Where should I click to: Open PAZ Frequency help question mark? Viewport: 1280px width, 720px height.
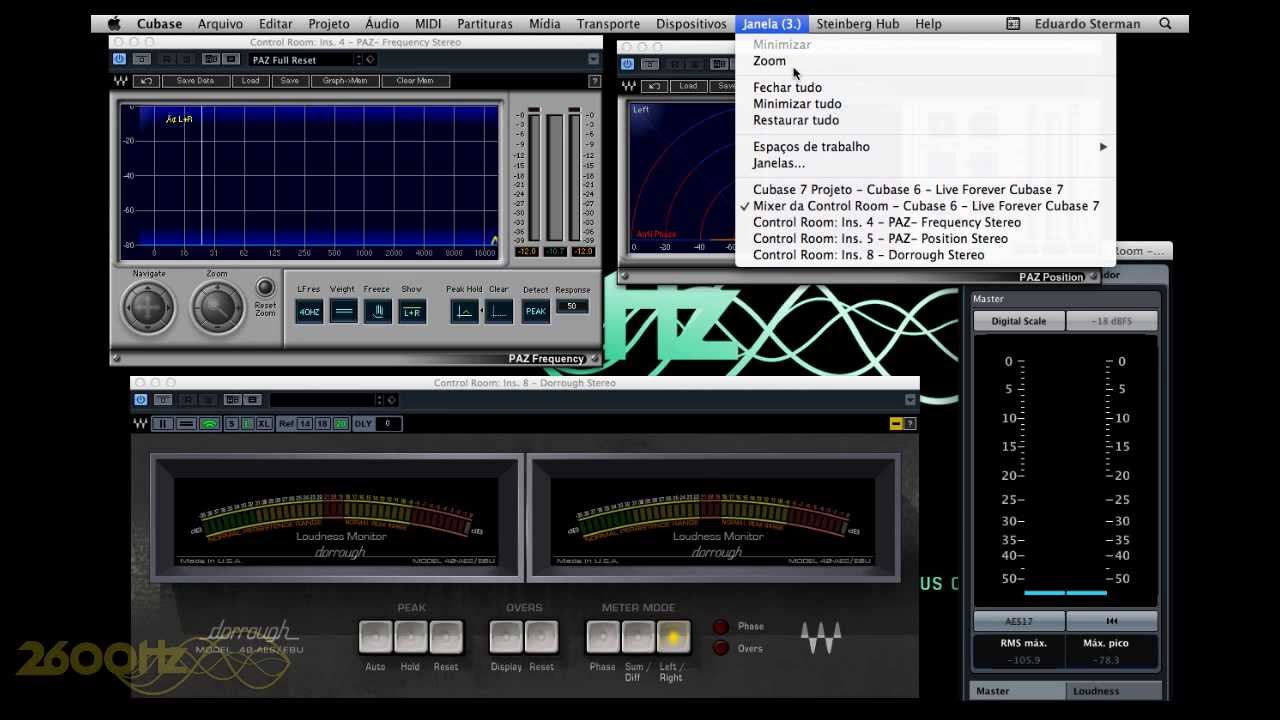tap(594, 82)
